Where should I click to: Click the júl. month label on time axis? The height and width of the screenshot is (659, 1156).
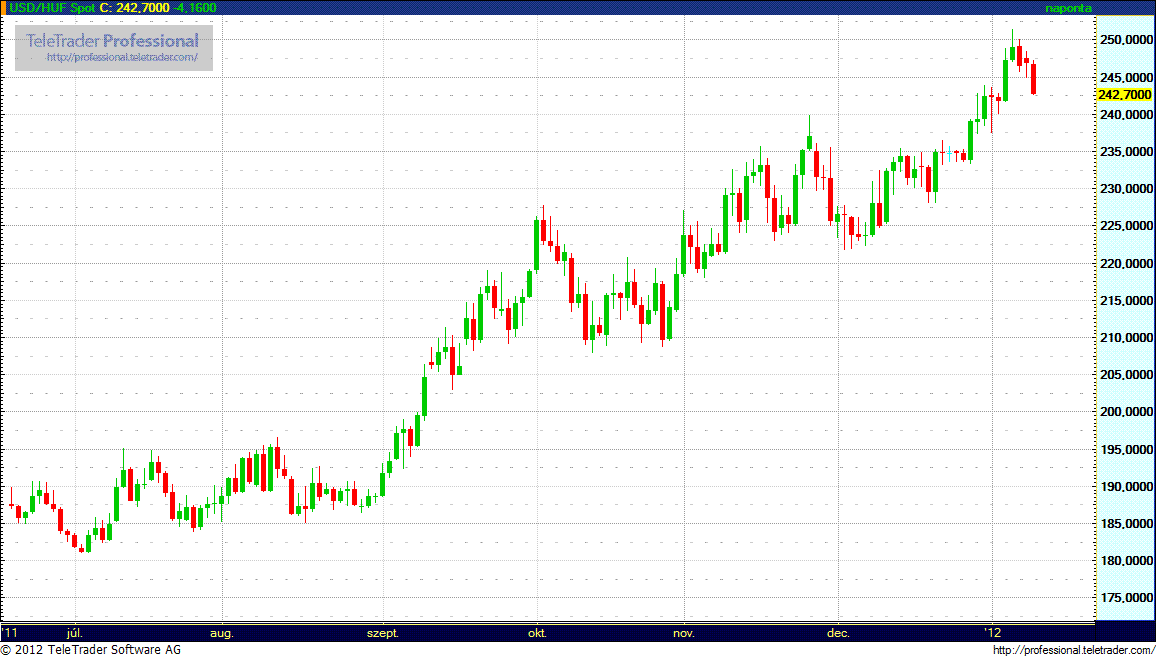74,633
